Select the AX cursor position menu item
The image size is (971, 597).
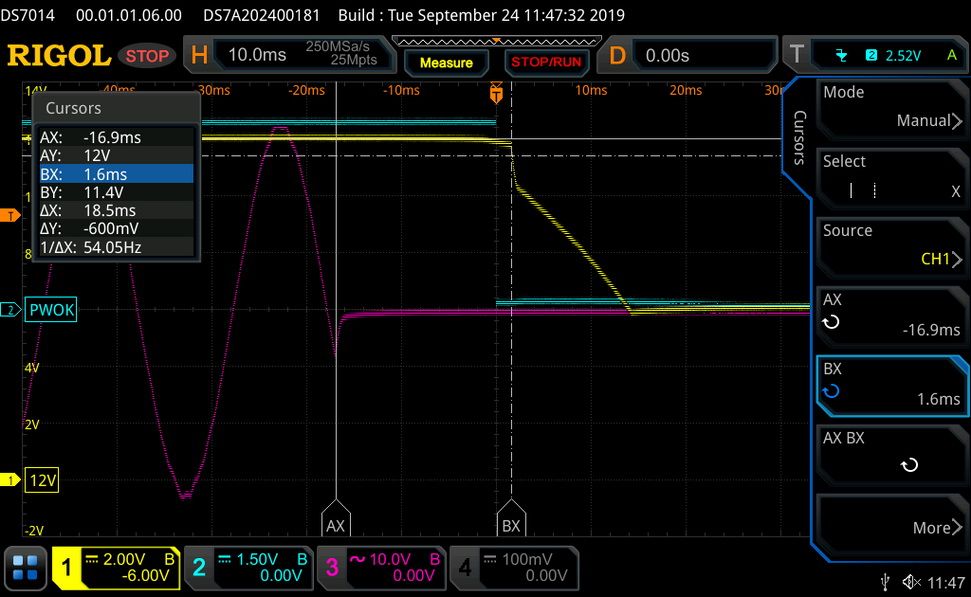892,315
